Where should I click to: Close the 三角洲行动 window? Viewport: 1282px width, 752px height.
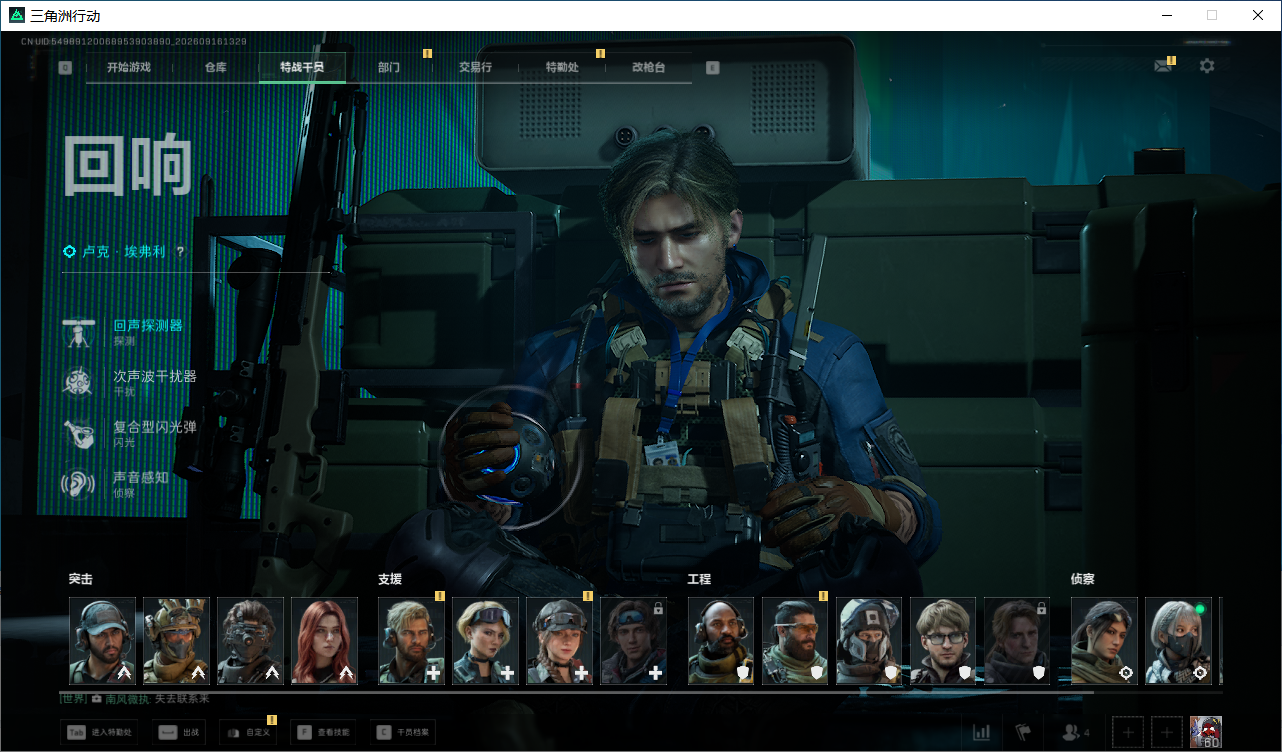click(1258, 15)
